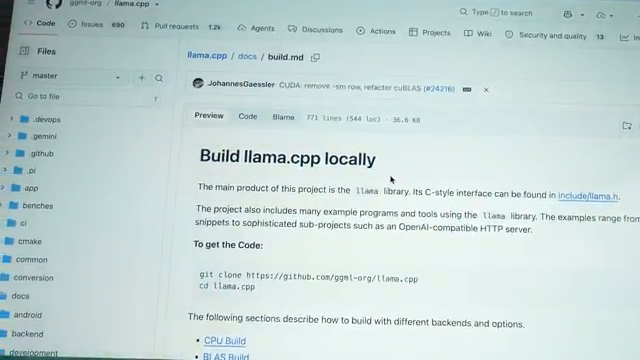Click the add file plus icon

(x=142, y=78)
